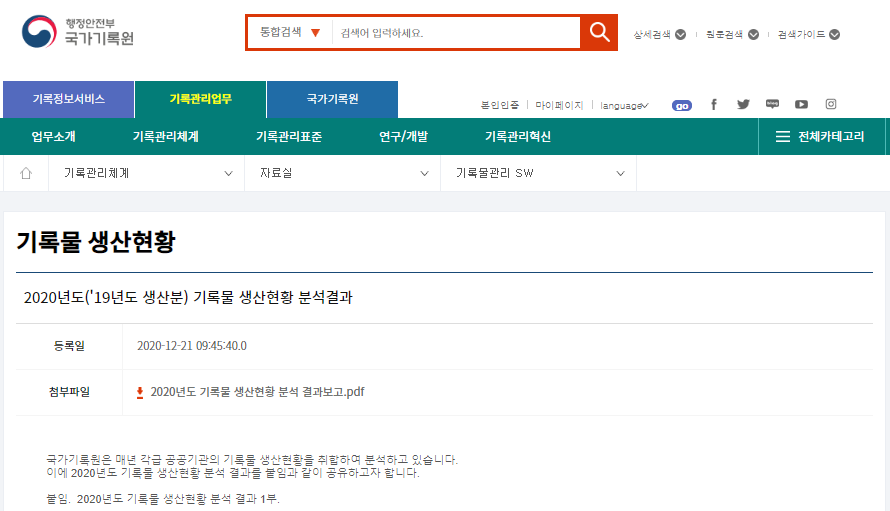The width and height of the screenshot is (890, 511).
Task: Click the National Archives of Korea logo
Action: click(78, 32)
